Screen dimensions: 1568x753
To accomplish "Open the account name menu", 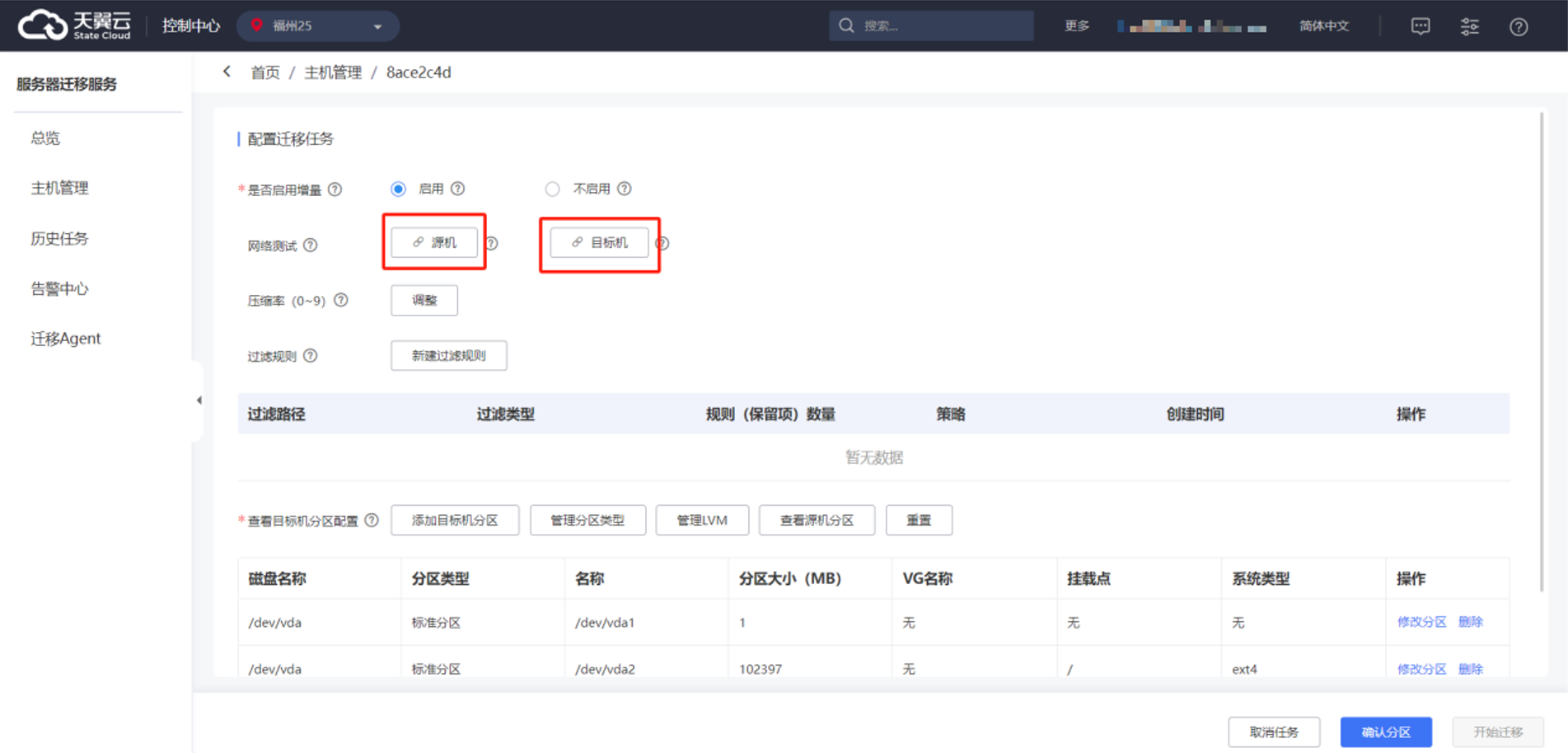I will [1192, 26].
